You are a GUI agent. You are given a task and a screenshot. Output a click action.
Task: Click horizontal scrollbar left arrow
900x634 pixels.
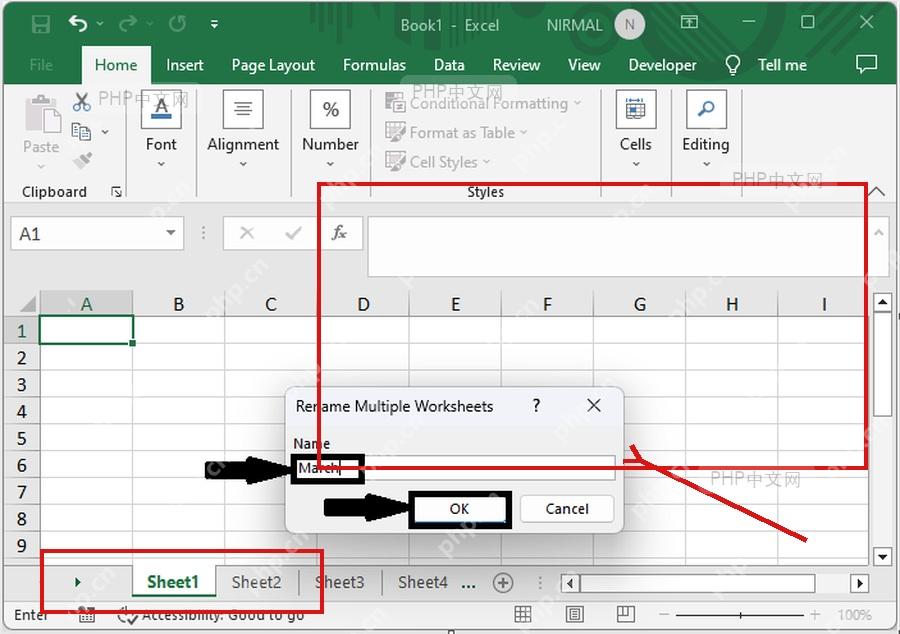pos(569,584)
